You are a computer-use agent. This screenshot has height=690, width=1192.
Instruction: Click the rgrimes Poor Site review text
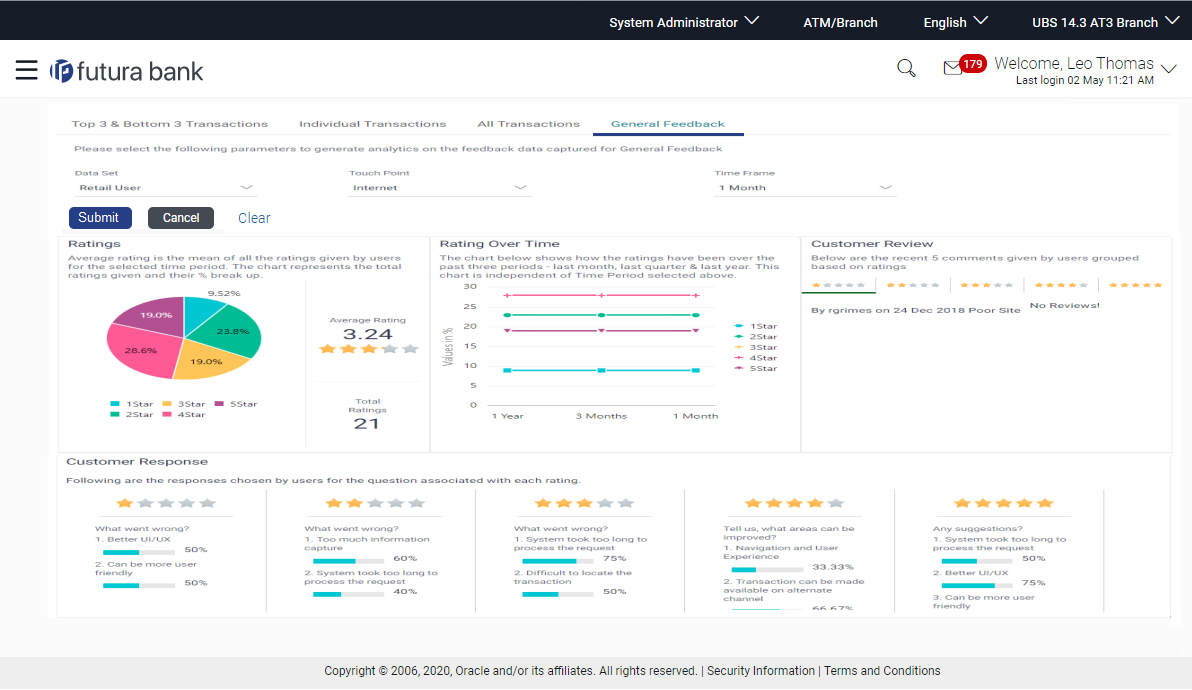pyautogui.click(x=915, y=310)
